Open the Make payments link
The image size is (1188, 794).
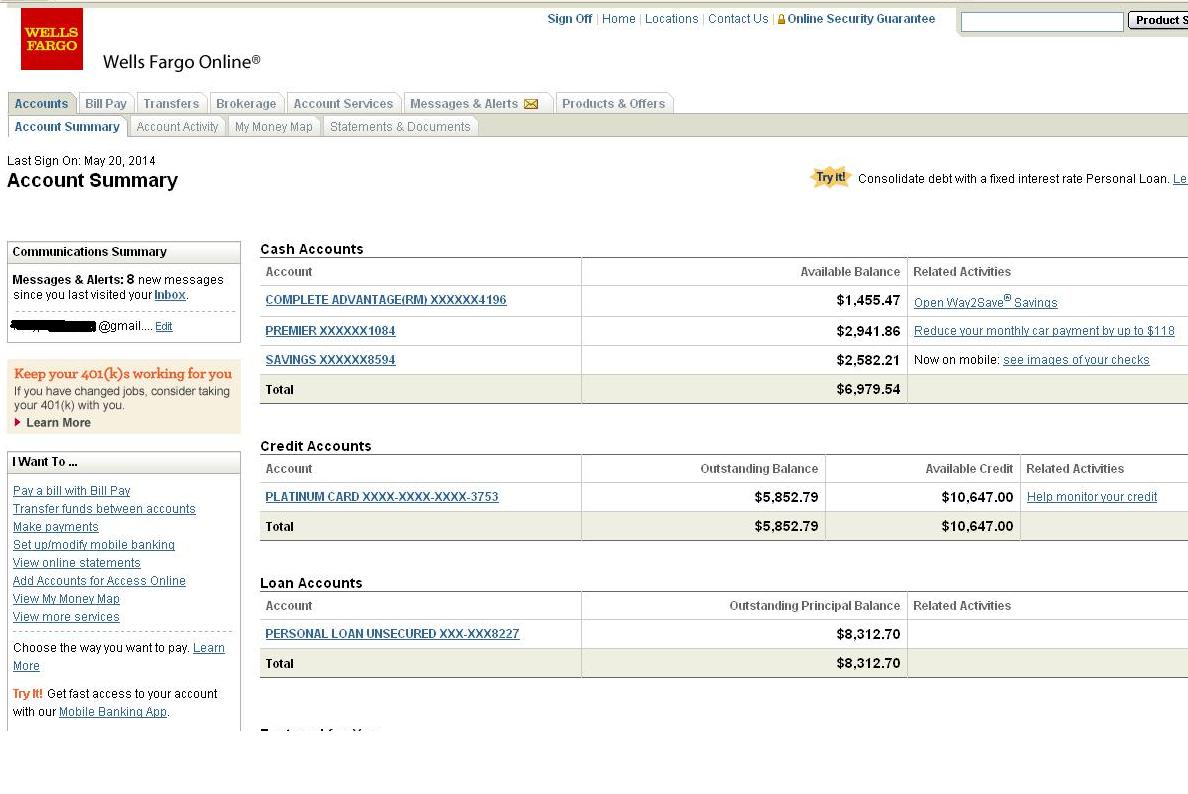[x=55, y=527]
